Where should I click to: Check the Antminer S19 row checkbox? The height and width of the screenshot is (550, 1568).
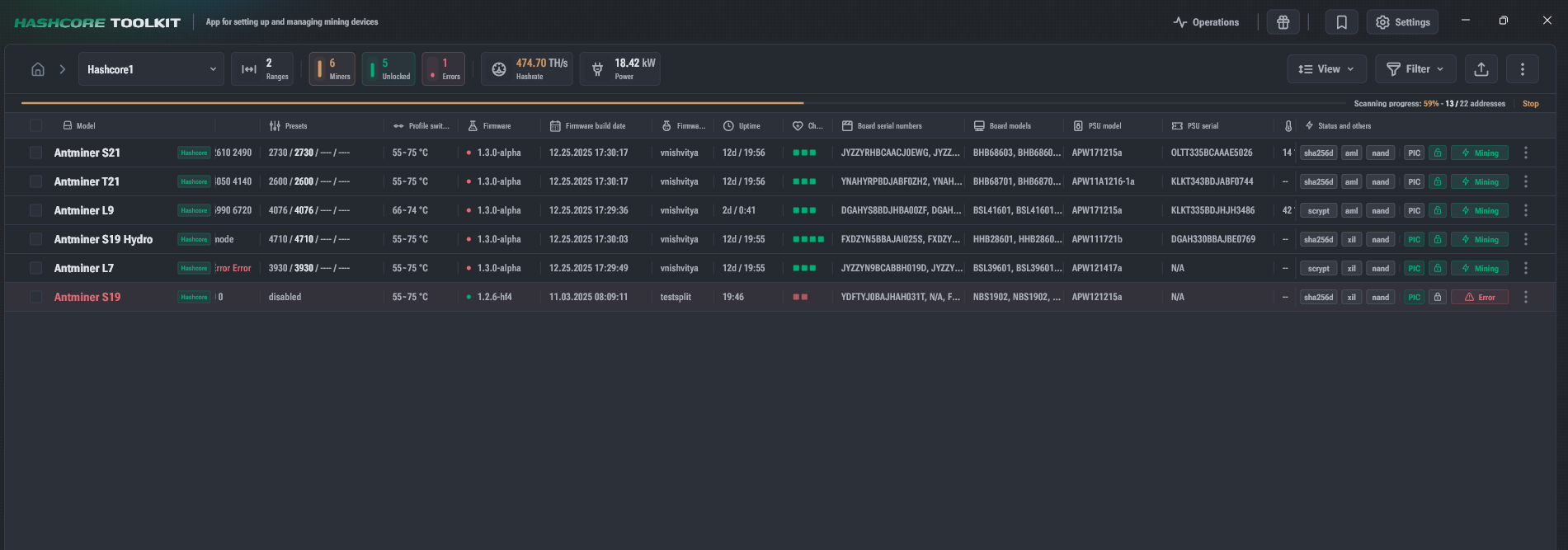(x=35, y=297)
